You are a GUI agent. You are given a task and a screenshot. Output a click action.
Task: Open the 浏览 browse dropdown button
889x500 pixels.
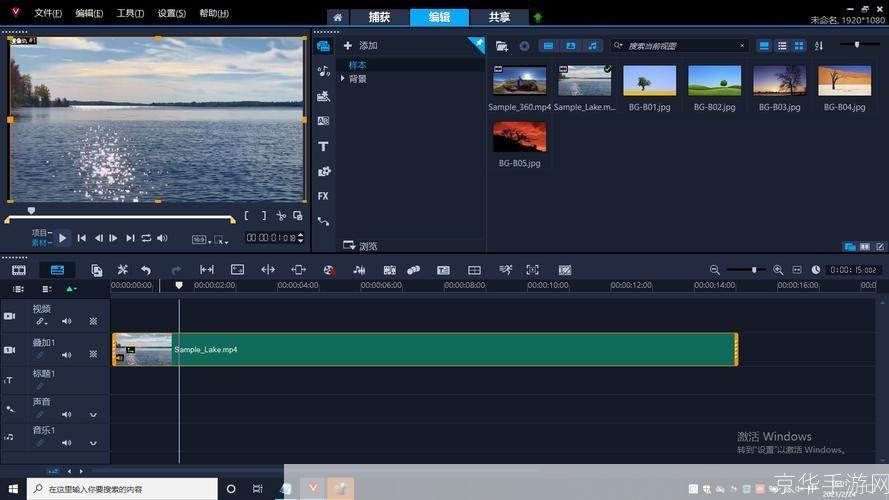click(x=360, y=246)
